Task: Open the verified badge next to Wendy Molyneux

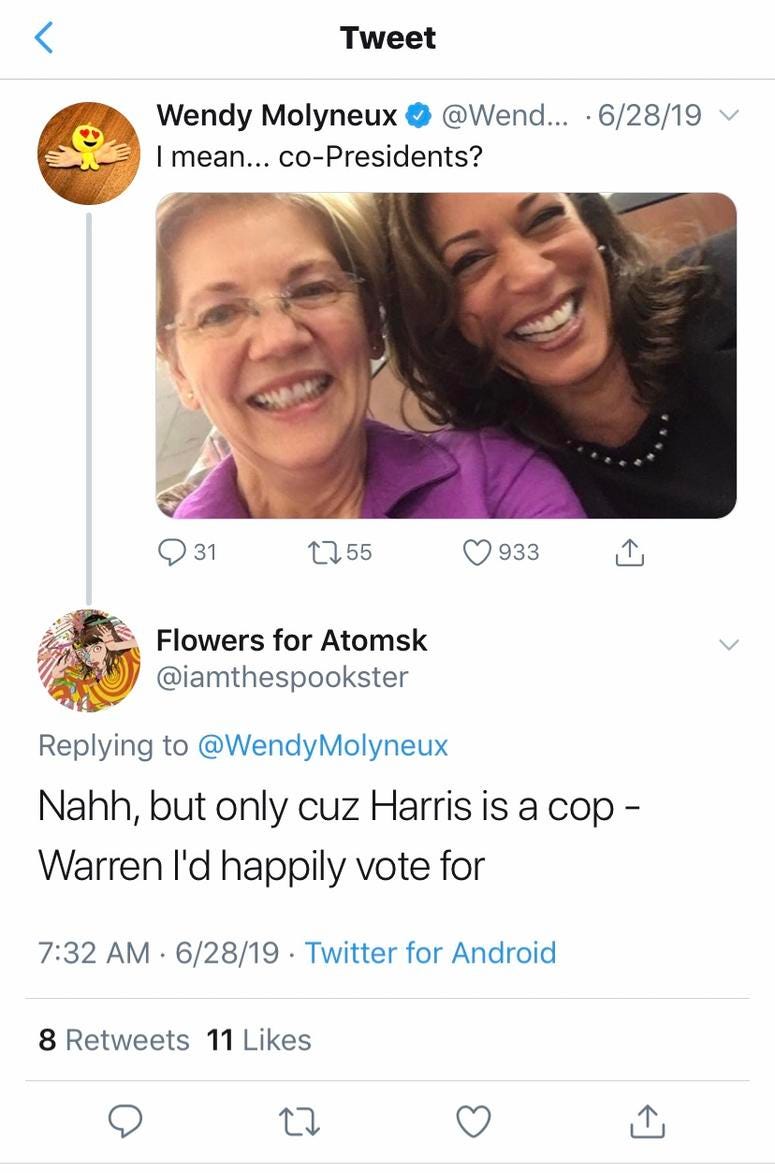Action: coord(419,115)
